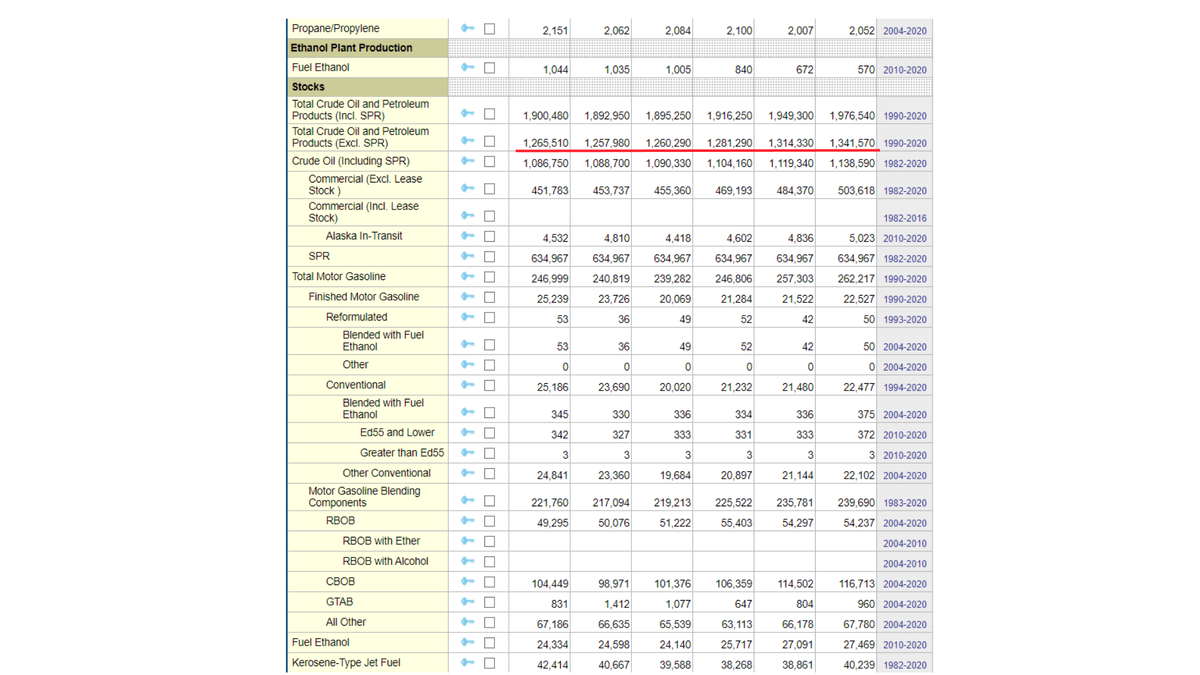This screenshot has width=1200, height=675.
Task: Tick the Other Conventional checkbox
Action: point(489,473)
